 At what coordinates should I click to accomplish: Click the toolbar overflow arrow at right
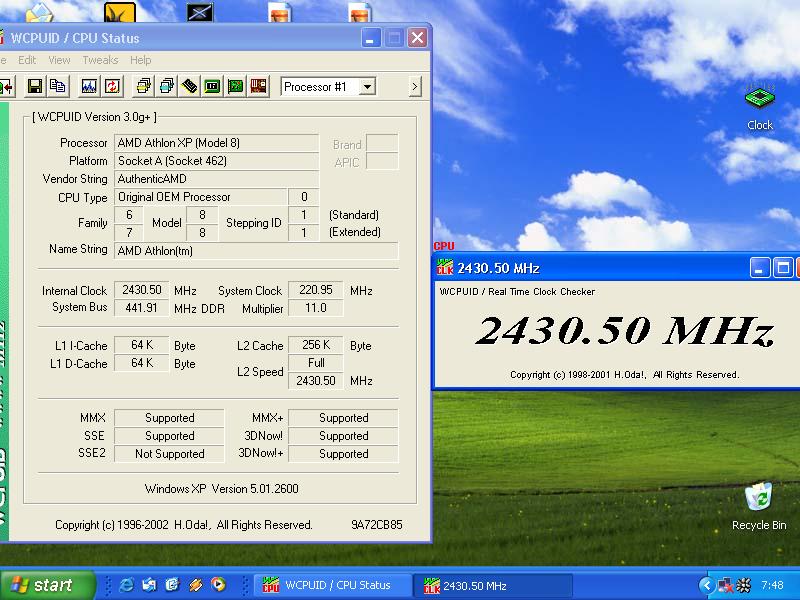[x=416, y=87]
